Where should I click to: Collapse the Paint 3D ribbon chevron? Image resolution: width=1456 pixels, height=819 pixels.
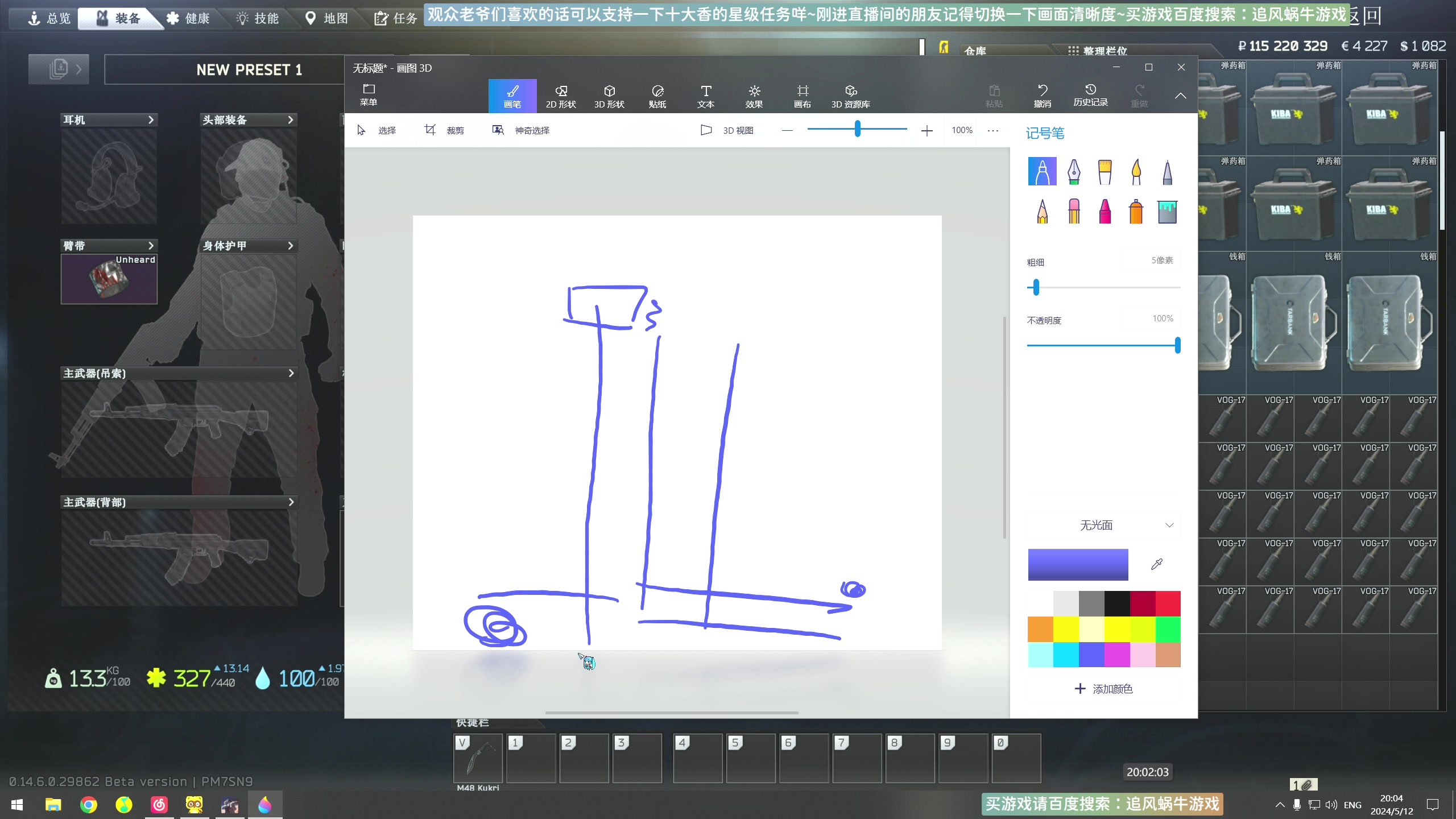(1181, 96)
